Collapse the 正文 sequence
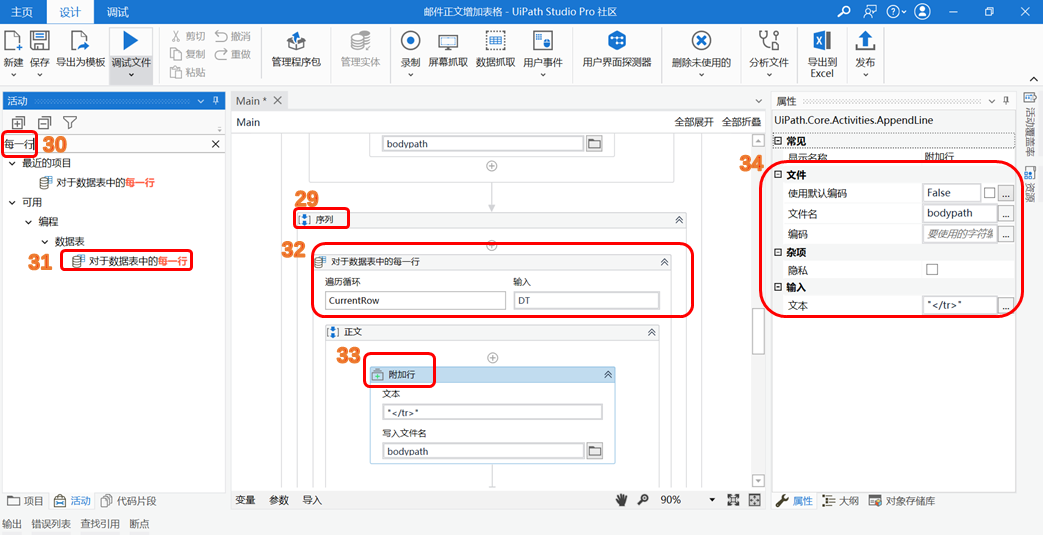 point(652,332)
